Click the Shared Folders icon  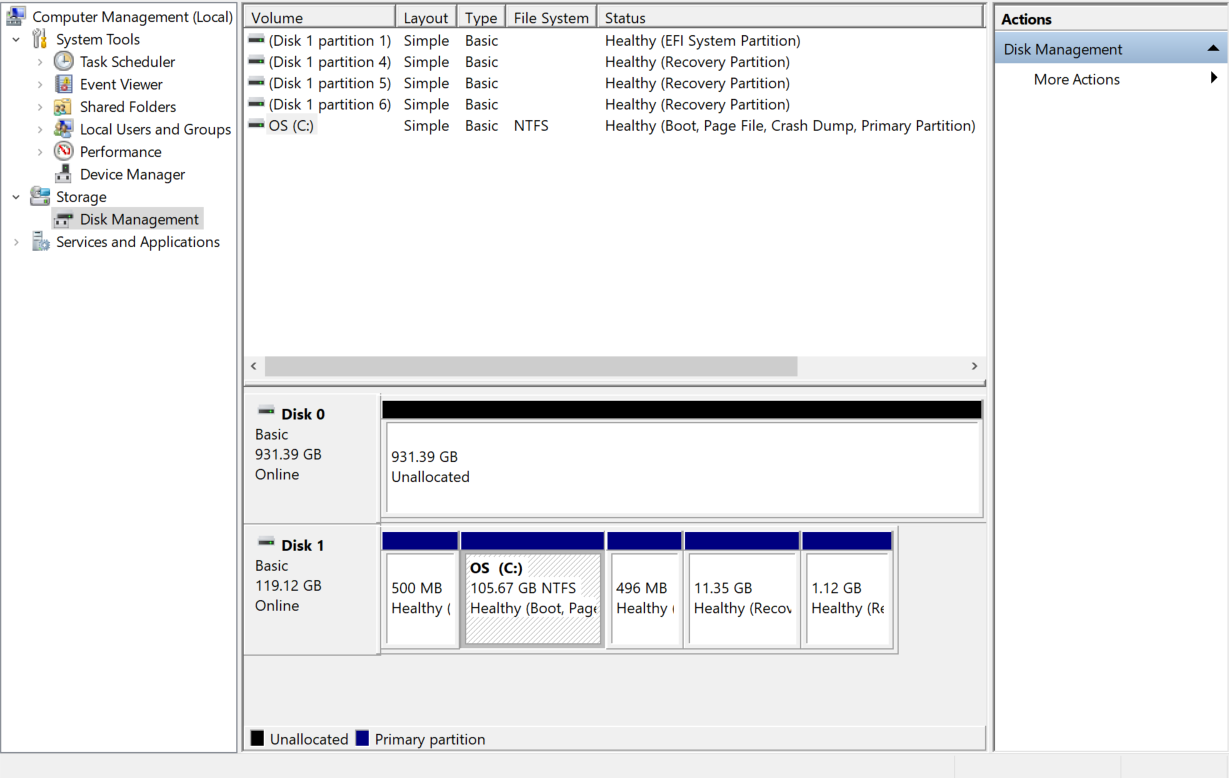64,107
